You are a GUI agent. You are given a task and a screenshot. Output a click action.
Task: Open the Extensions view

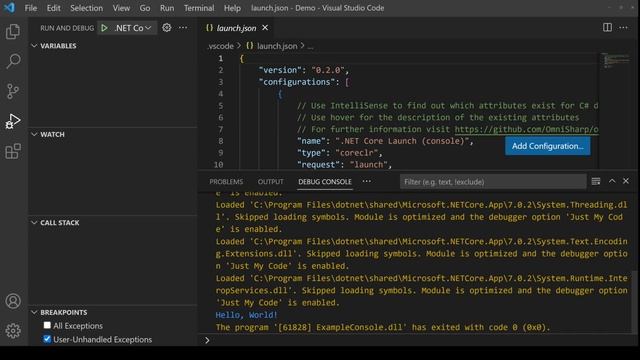click(x=13, y=151)
